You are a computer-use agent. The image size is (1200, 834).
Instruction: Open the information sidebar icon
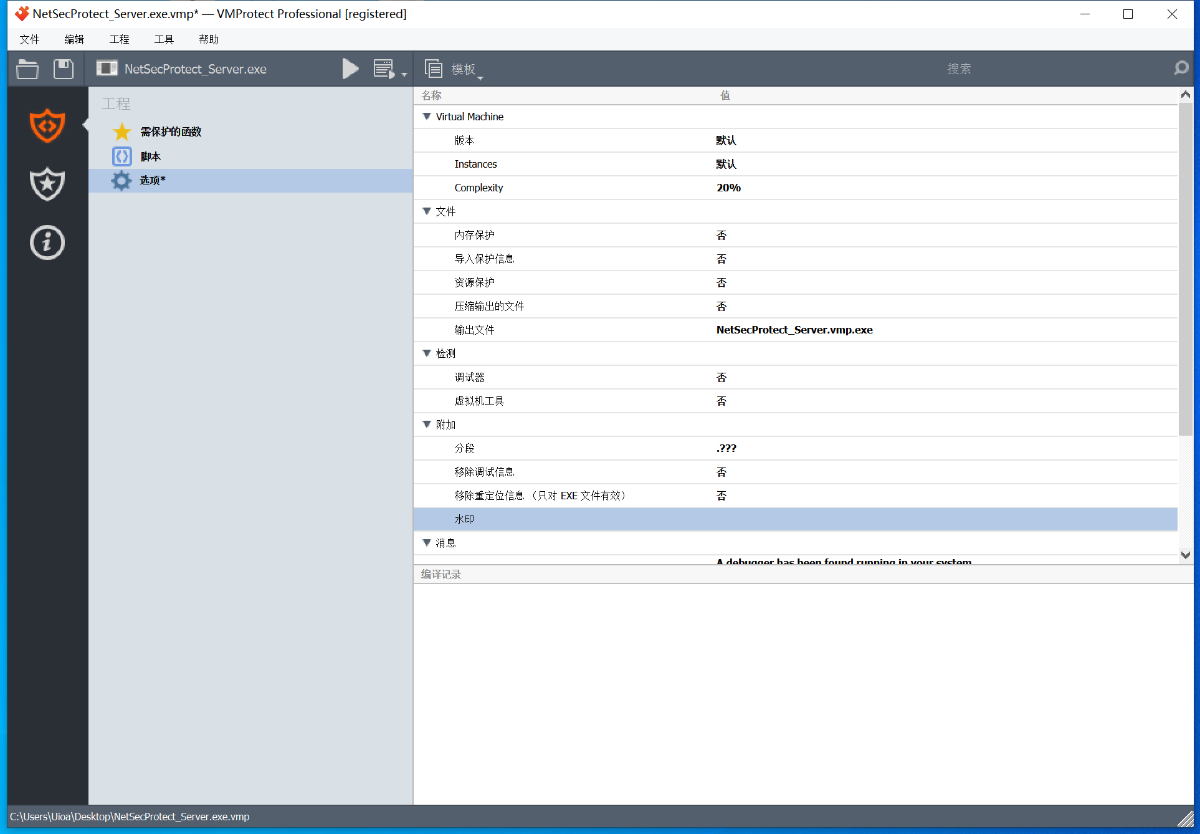coord(47,242)
